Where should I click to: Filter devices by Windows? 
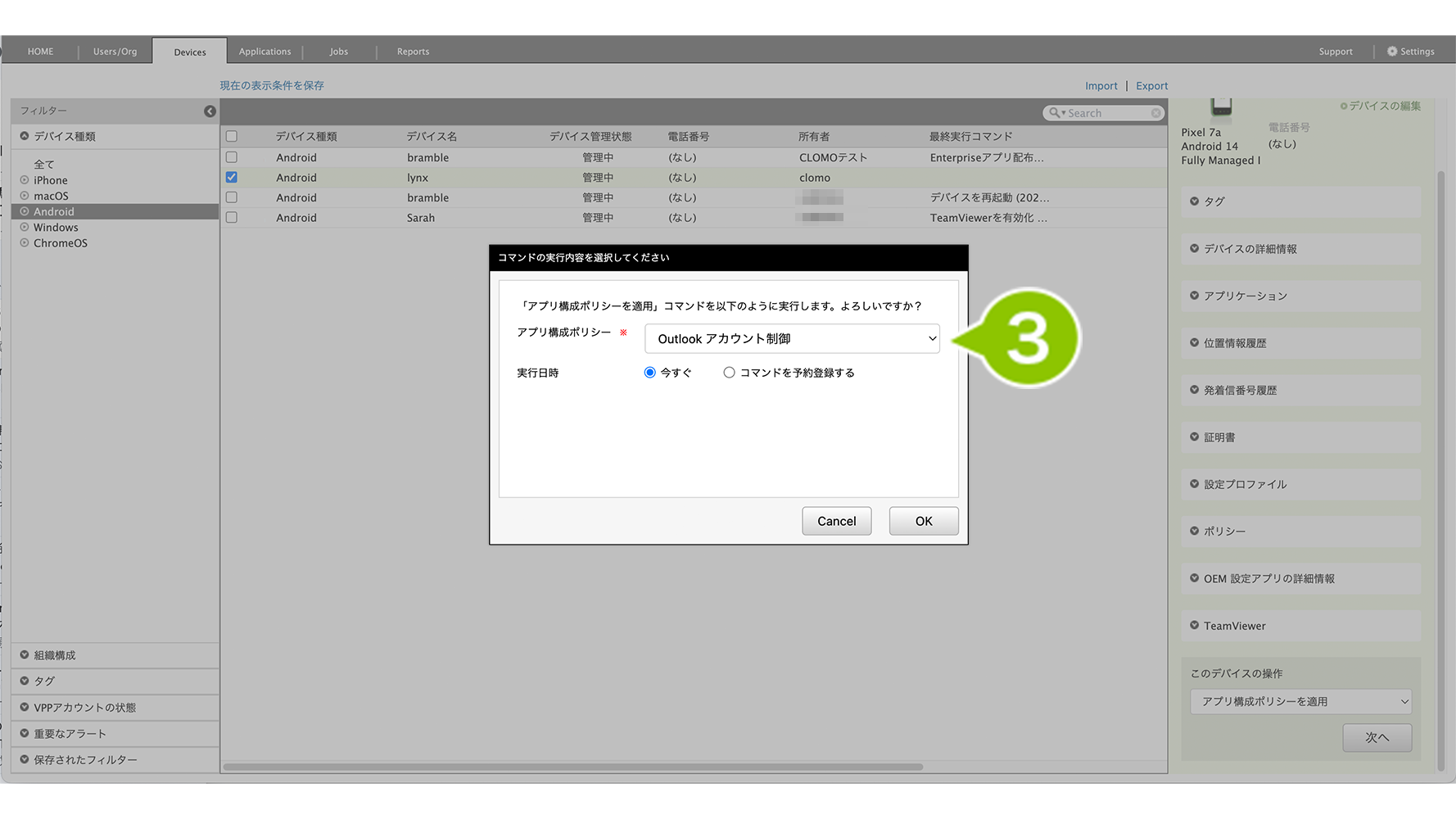pos(56,227)
